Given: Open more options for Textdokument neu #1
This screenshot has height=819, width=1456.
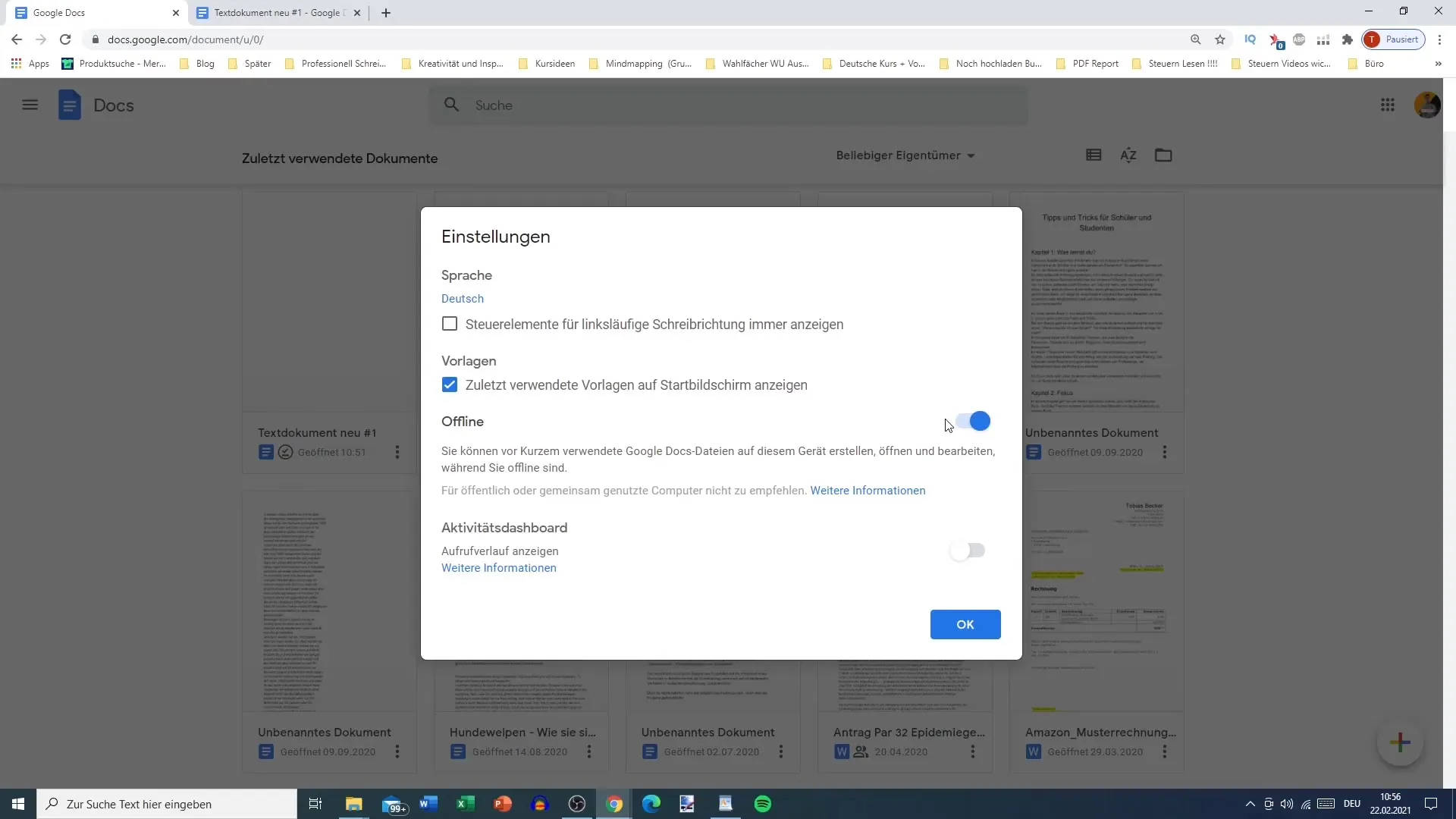Looking at the screenshot, I should pyautogui.click(x=397, y=453).
